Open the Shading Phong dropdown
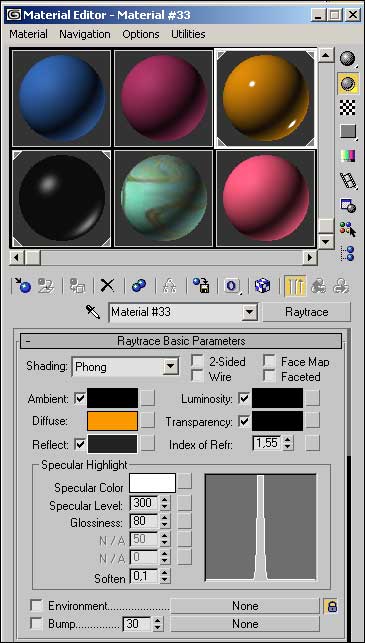Viewport: 365px width, 643px height. click(x=171, y=367)
